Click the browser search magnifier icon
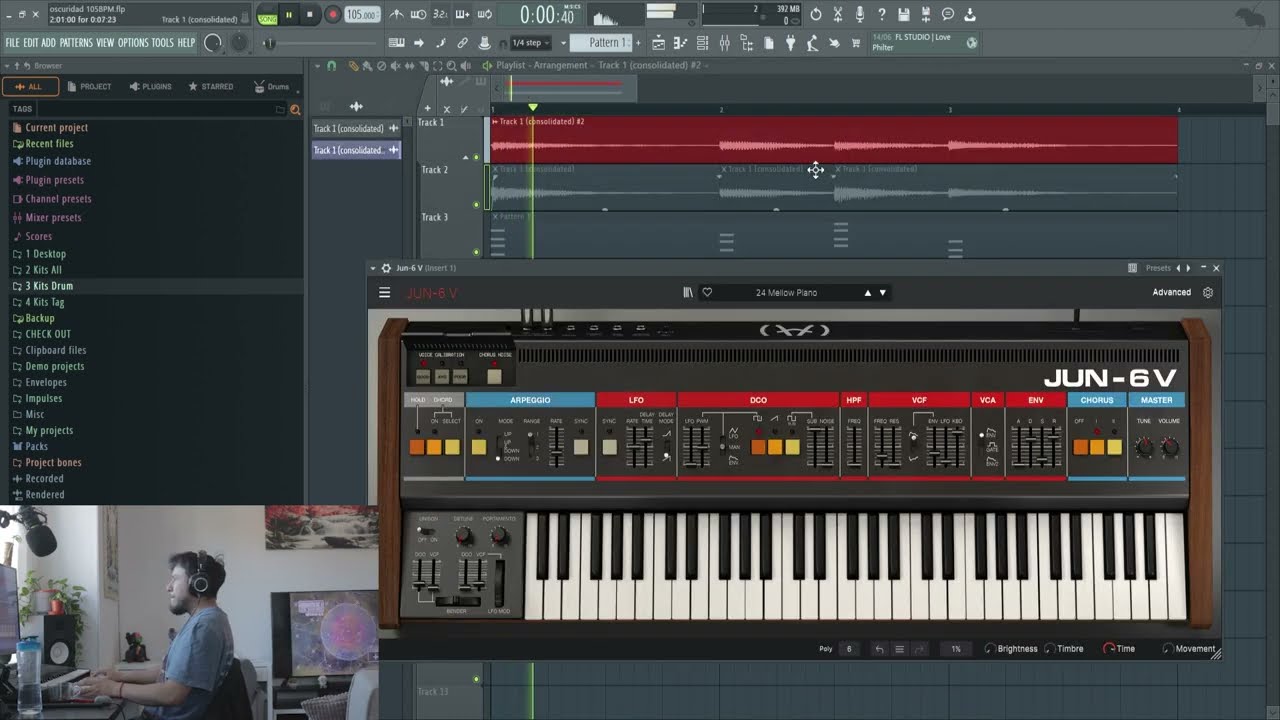This screenshot has height=720, width=1280. pyautogui.click(x=295, y=109)
